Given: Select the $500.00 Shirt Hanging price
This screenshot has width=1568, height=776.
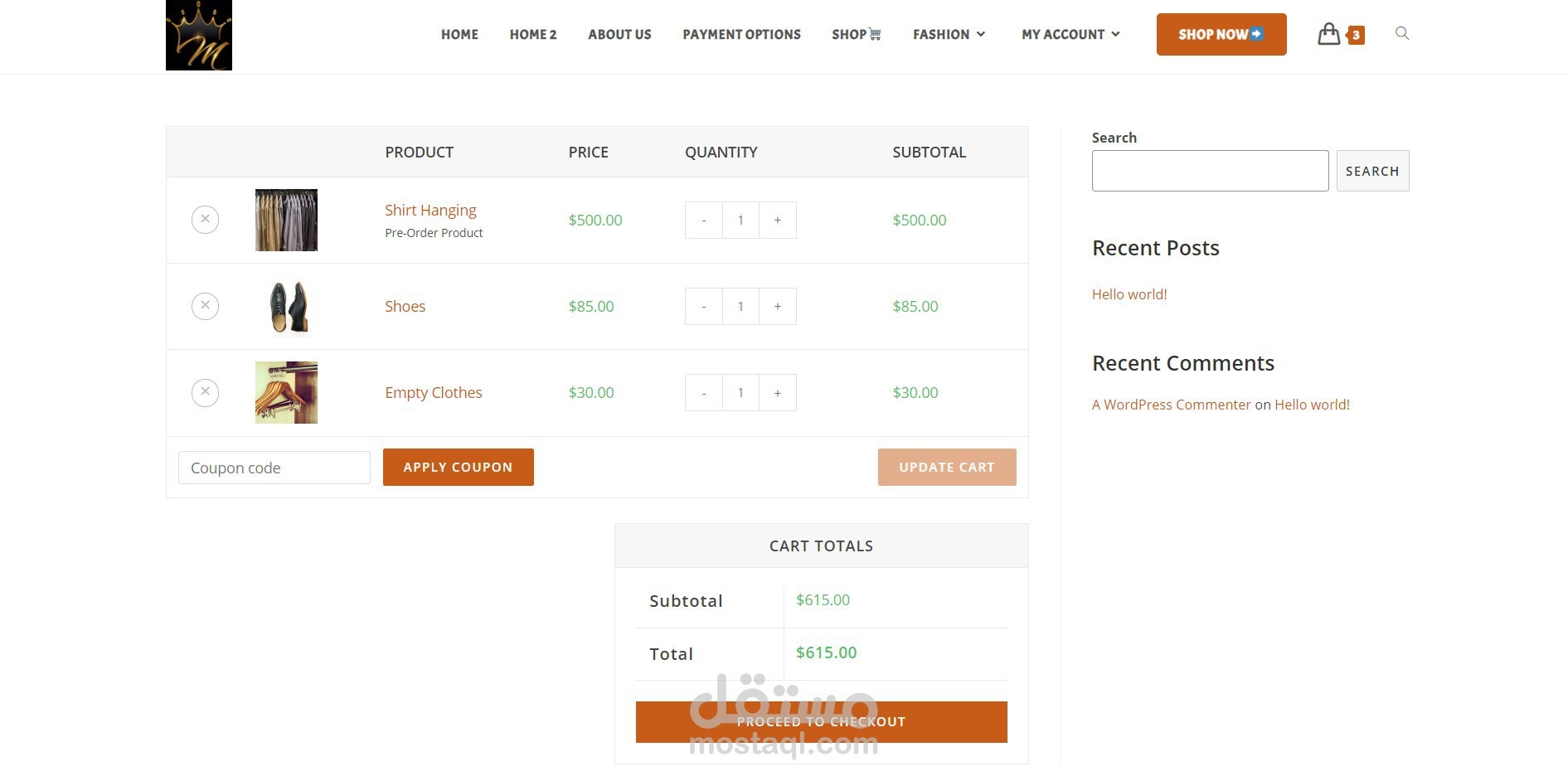Looking at the screenshot, I should point(595,220).
